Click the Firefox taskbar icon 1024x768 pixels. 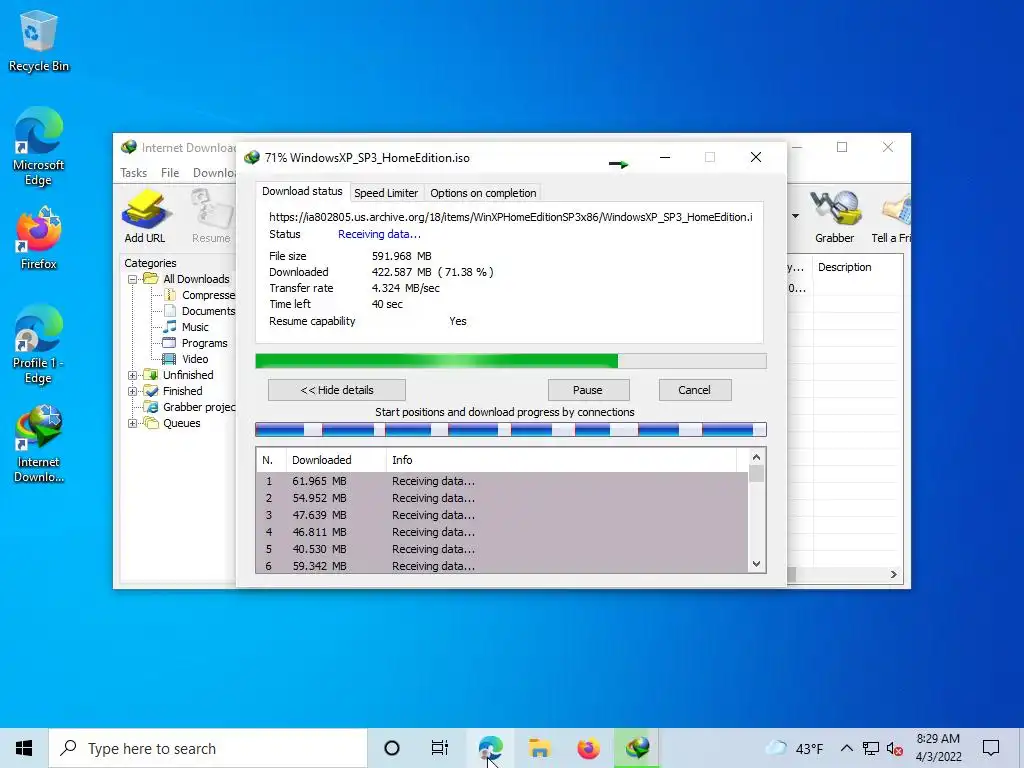tap(588, 748)
